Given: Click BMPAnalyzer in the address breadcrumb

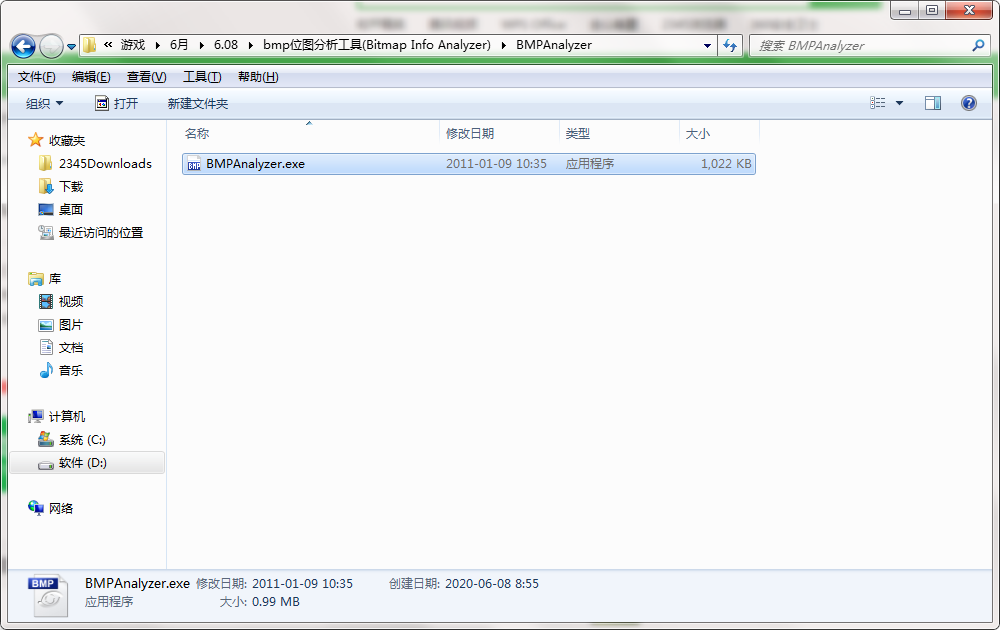Looking at the screenshot, I should (x=554, y=45).
